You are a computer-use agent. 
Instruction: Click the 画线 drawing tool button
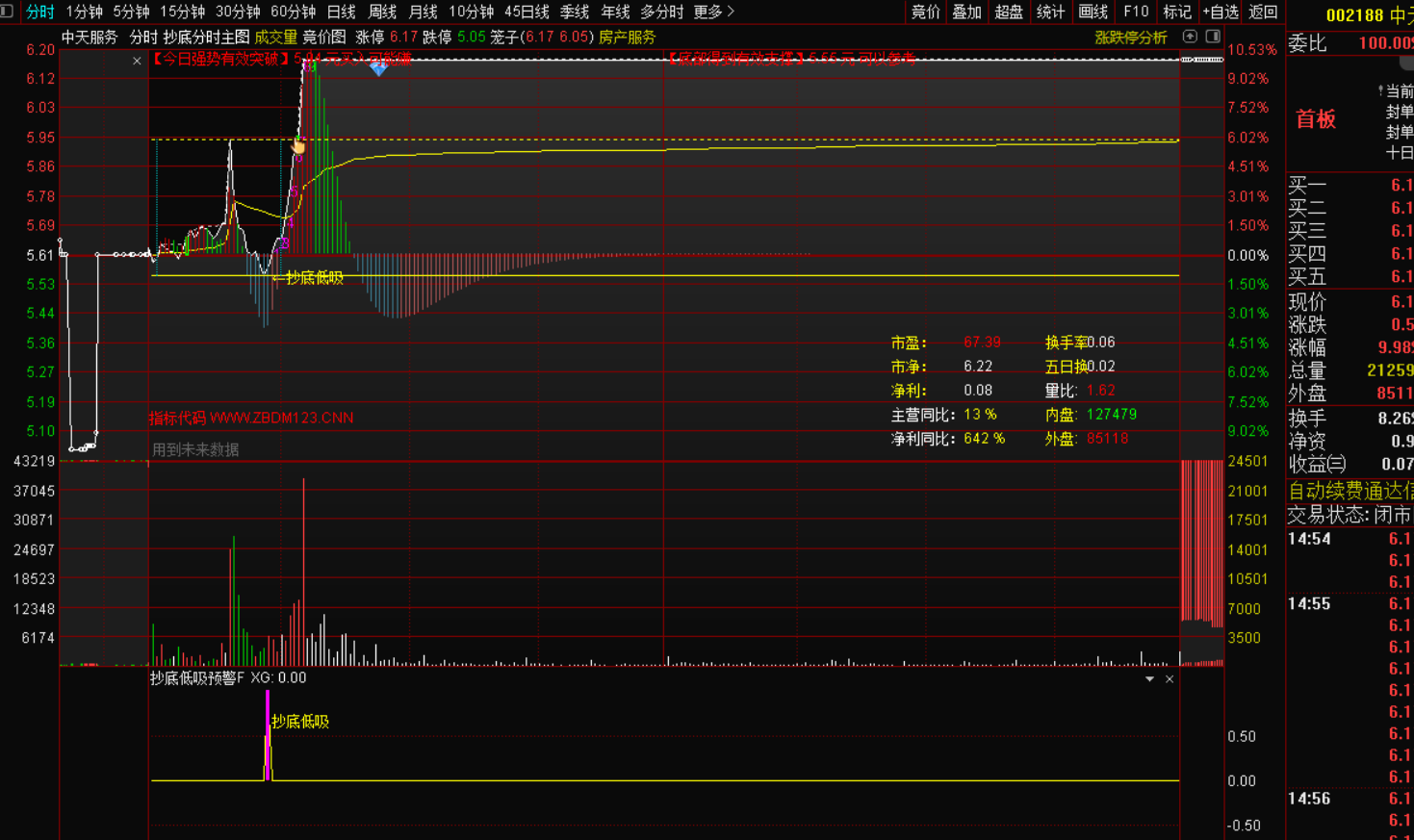[1093, 12]
